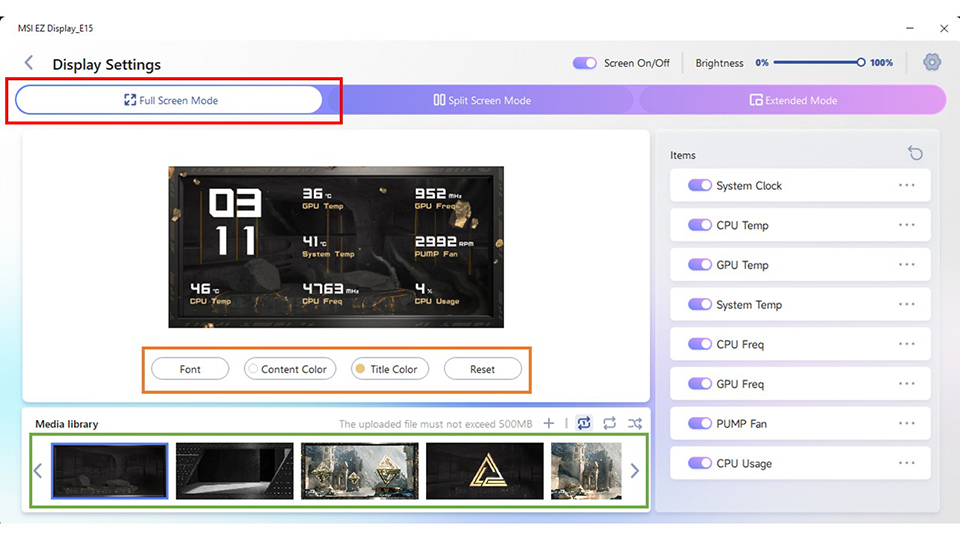Open settings via the gear icon
The image size is (960, 540).
[x=932, y=62]
